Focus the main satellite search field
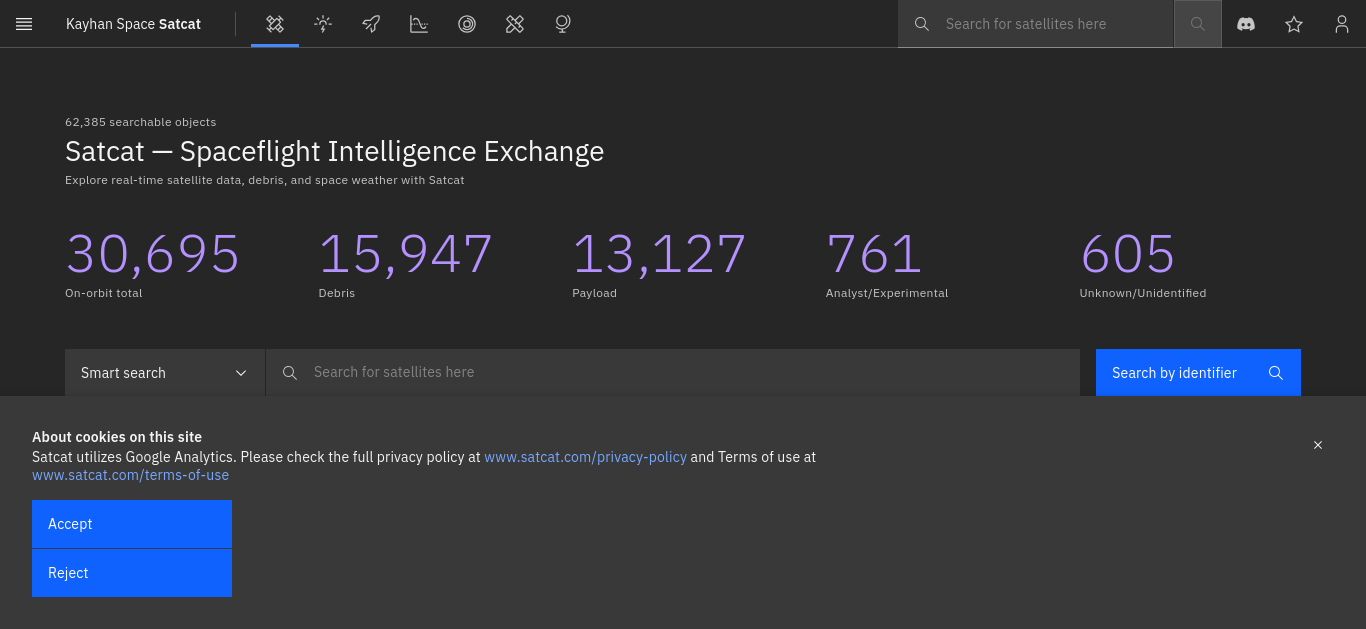 673,372
